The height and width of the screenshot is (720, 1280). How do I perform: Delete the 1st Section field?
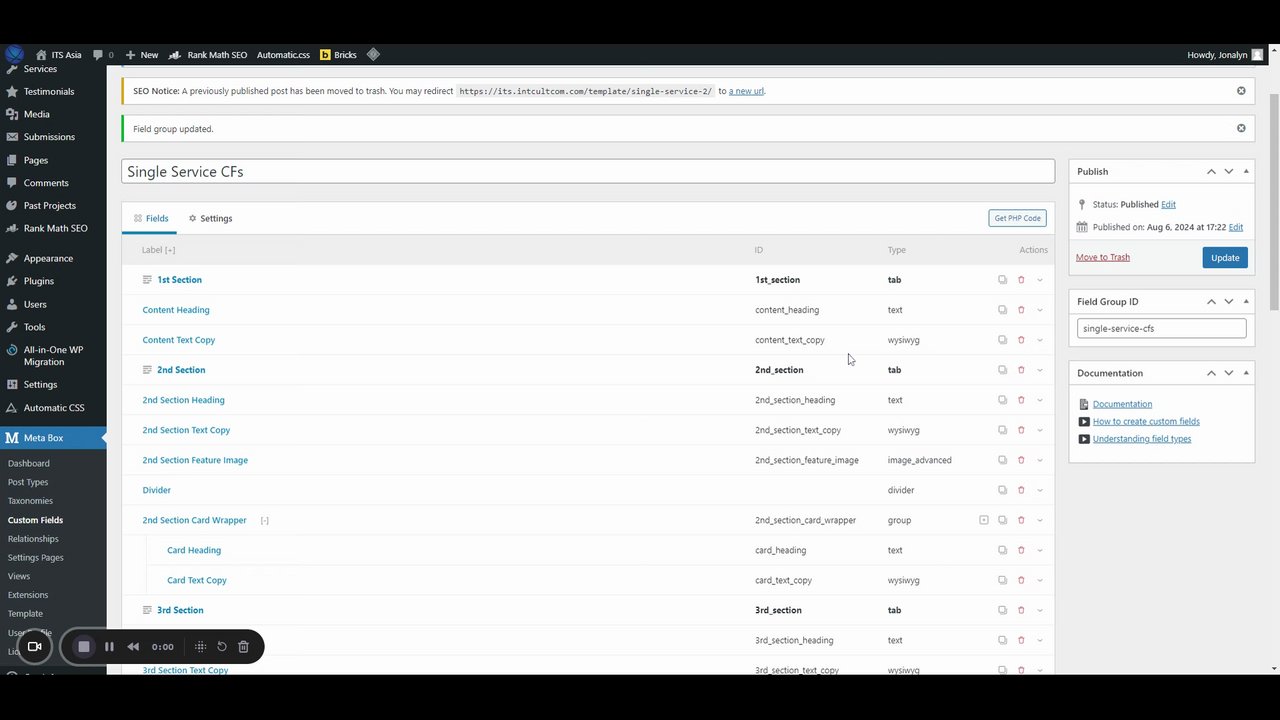pyautogui.click(x=1021, y=280)
